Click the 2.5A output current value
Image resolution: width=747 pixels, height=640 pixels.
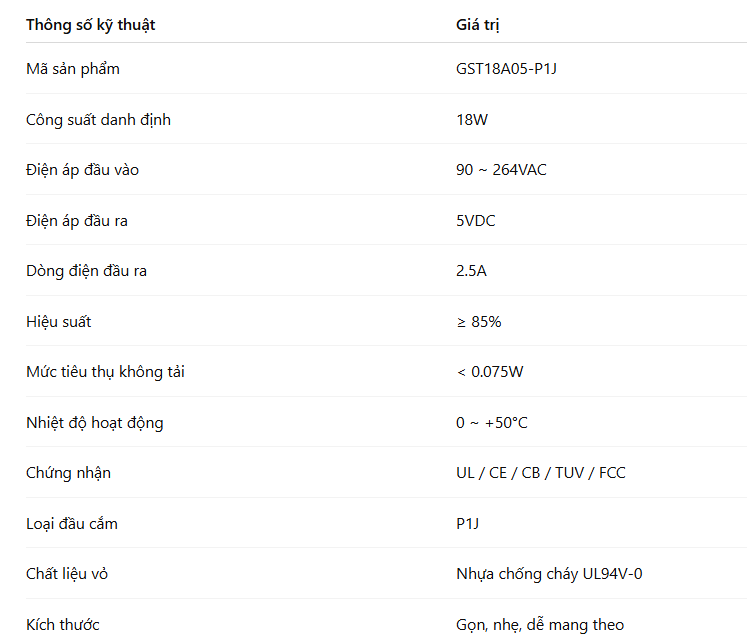coord(472,271)
